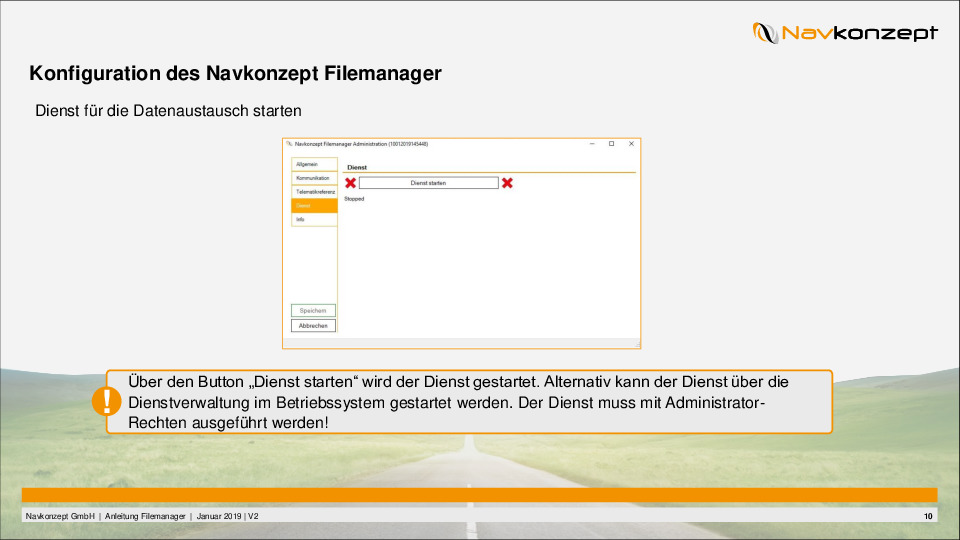Click the left red X status icon
Viewport: 960px width, 540px height.
pos(350,183)
